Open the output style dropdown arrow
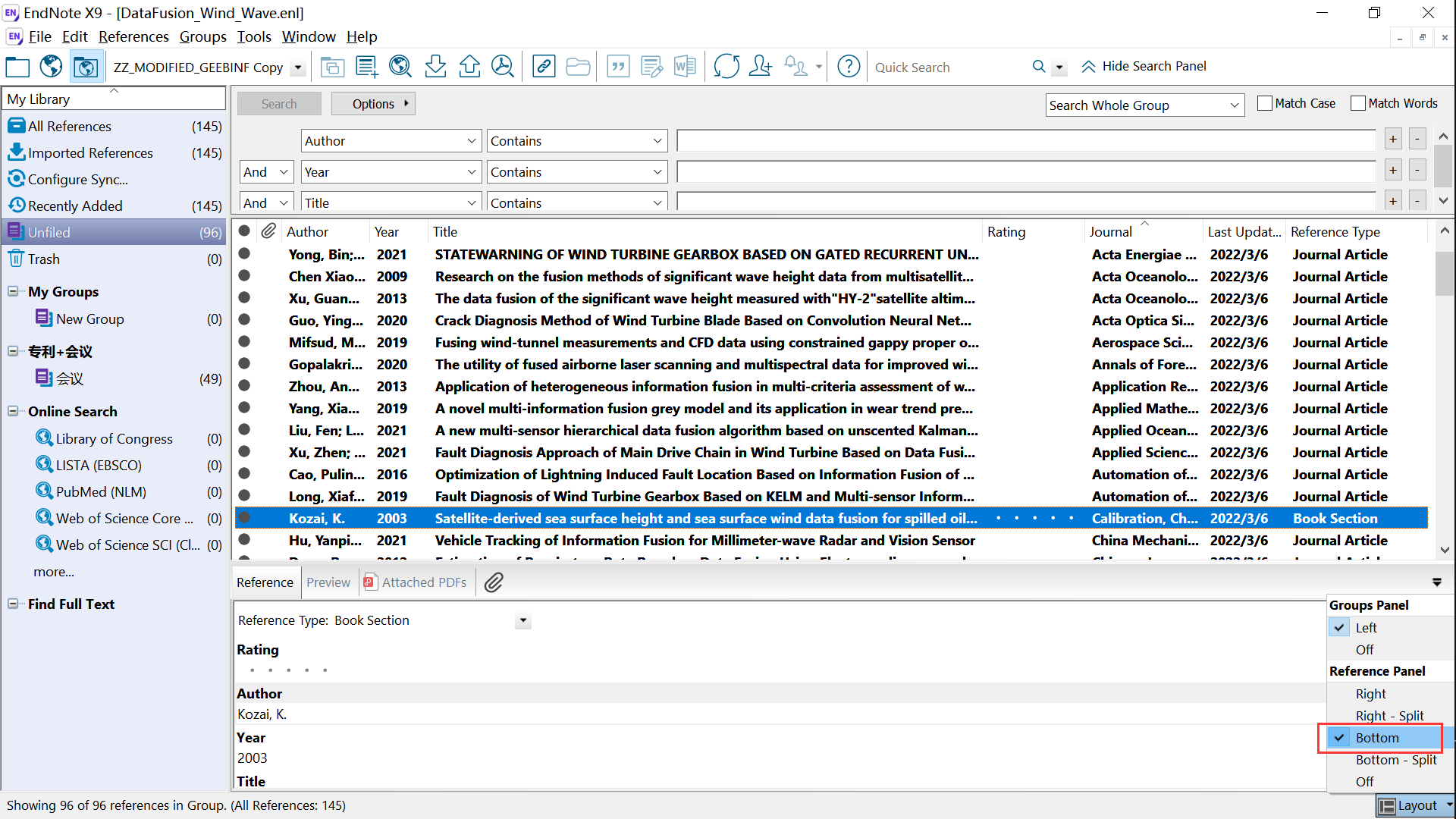The width and height of the screenshot is (1456, 819). pyautogui.click(x=298, y=67)
